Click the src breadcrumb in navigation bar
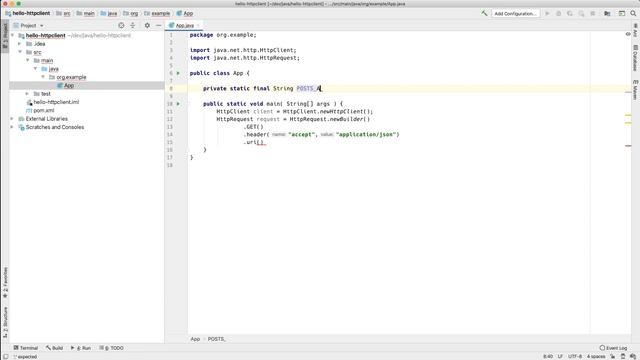This screenshot has height=360, width=640. tap(63, 13)
